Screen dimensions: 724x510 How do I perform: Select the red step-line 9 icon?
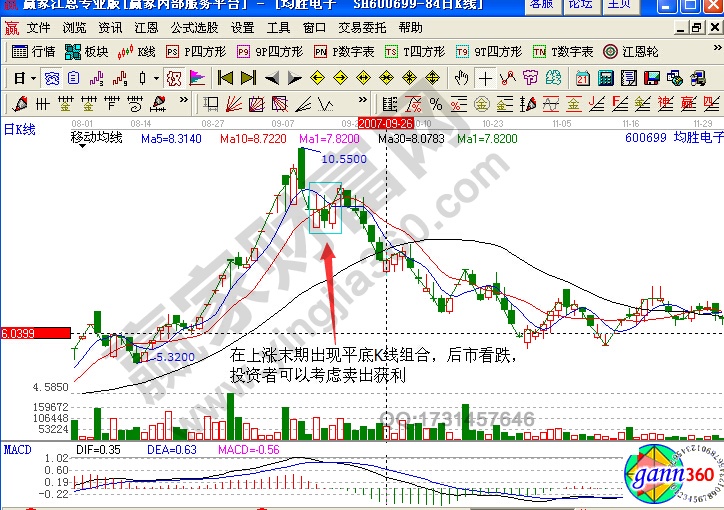120,78
